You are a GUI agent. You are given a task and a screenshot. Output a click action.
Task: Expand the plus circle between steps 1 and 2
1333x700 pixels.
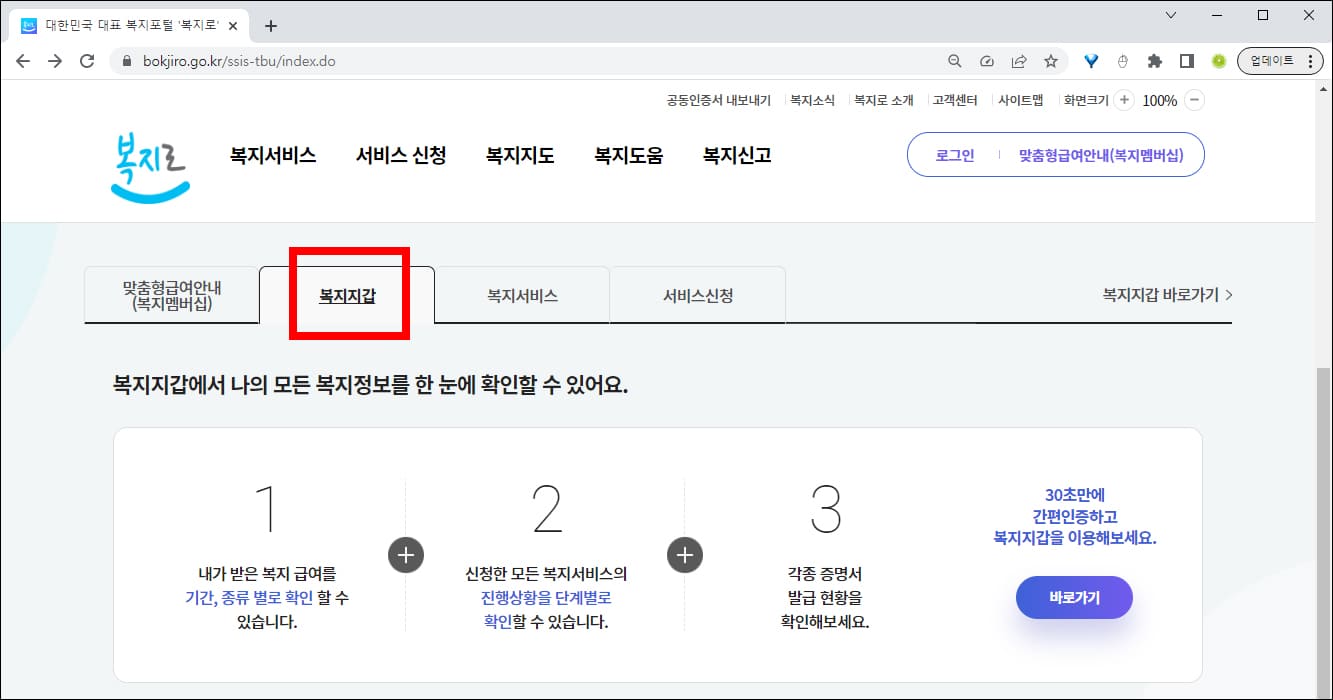405,555
